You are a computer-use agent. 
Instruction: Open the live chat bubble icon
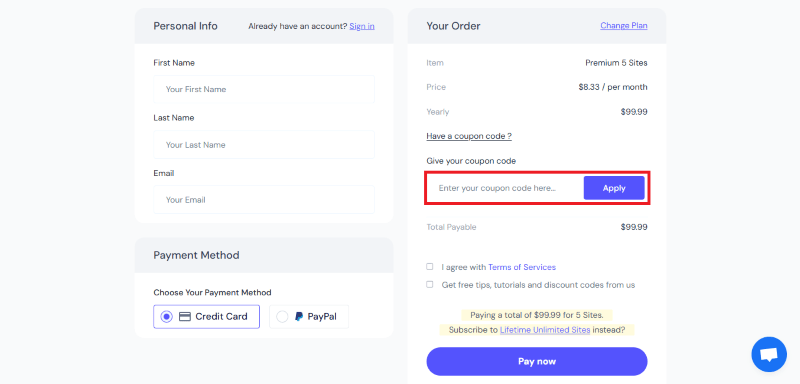coord(769,354)
